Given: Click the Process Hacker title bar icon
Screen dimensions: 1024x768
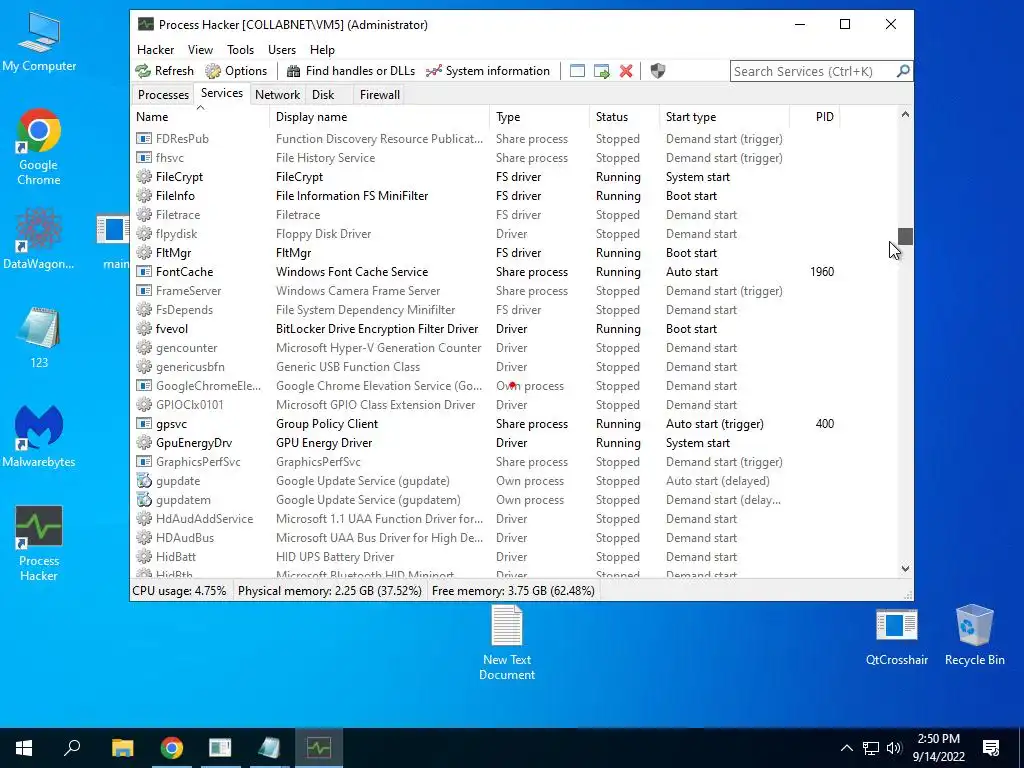Looking at the screenshot, I should 146,24.
